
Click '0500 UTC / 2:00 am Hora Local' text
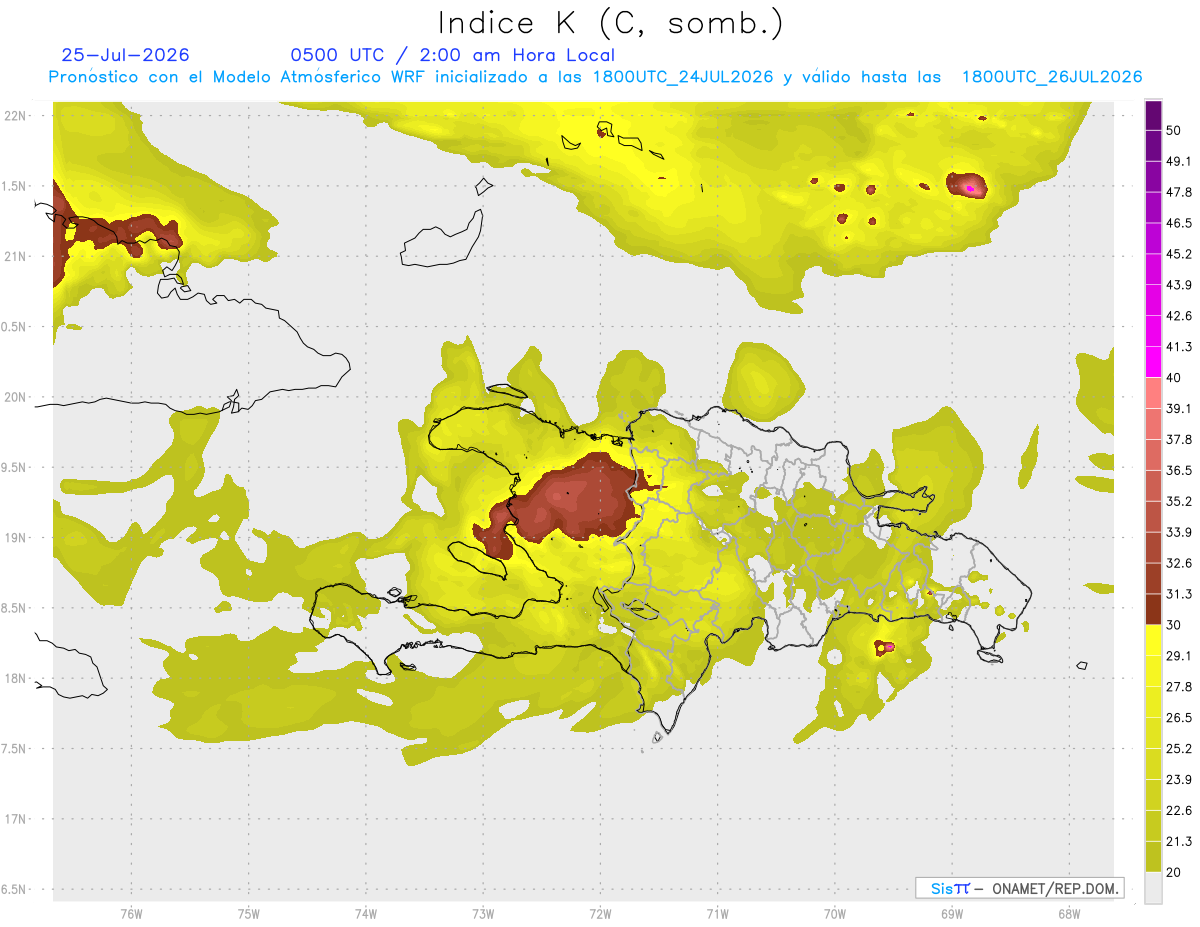tap(452, 55)
